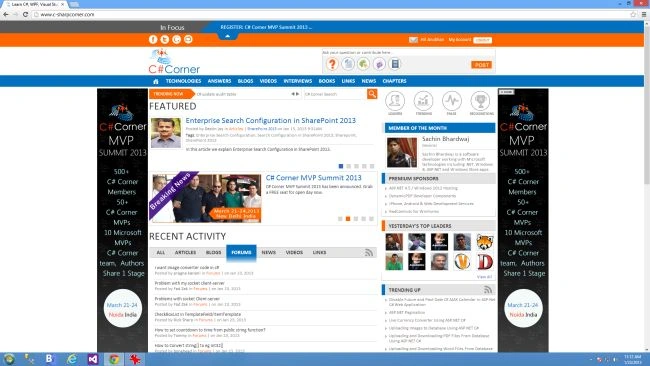Switch to the All recent activity tab
The width and height of the screenshot is (650, 366).
pos(161,252)
